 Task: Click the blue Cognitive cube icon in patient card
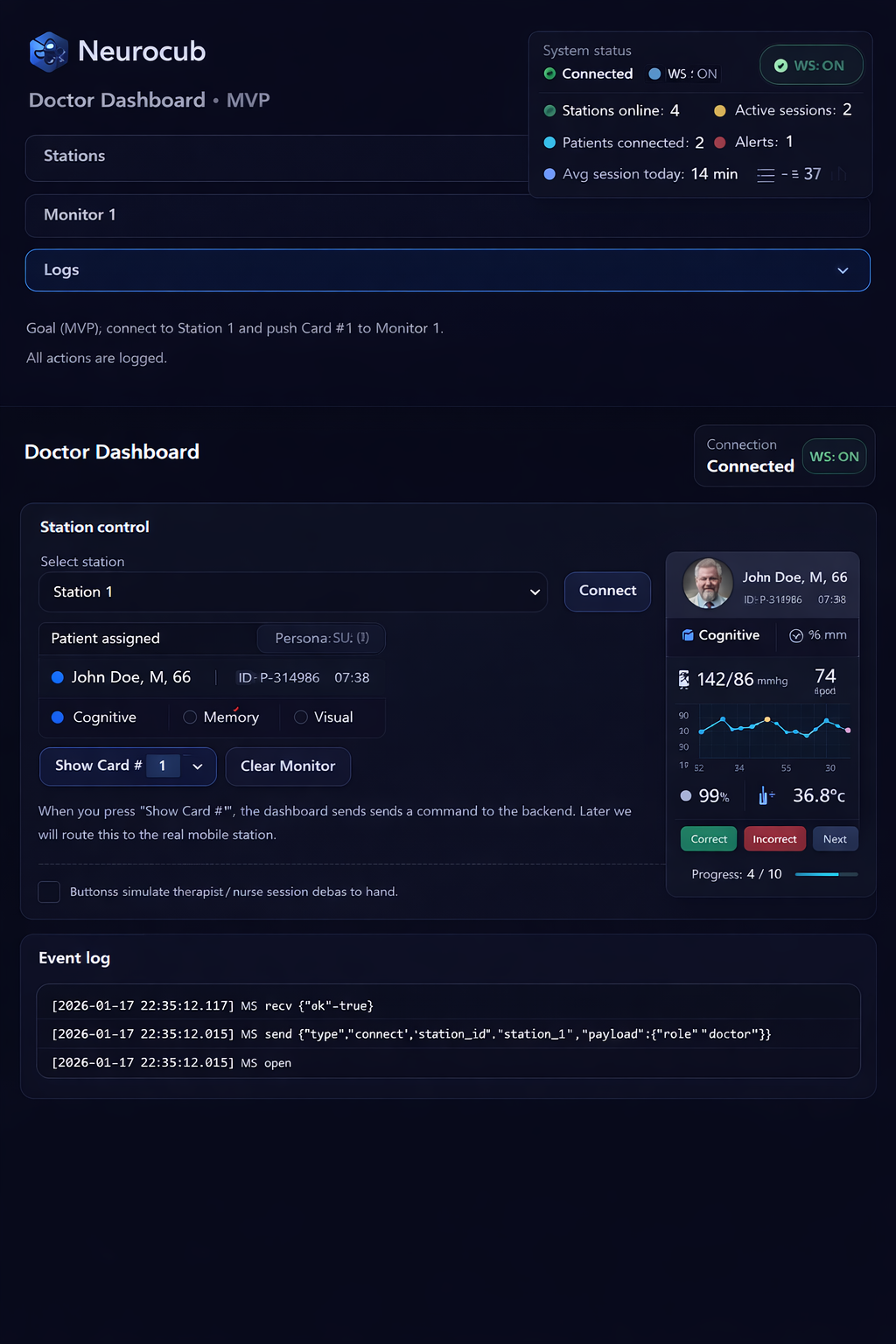688,635
